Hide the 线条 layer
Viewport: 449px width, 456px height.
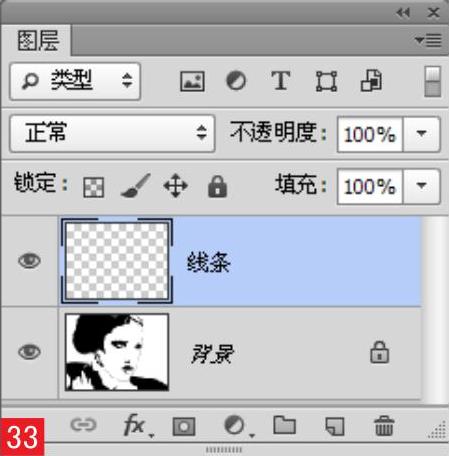click(x=29, y=261)
